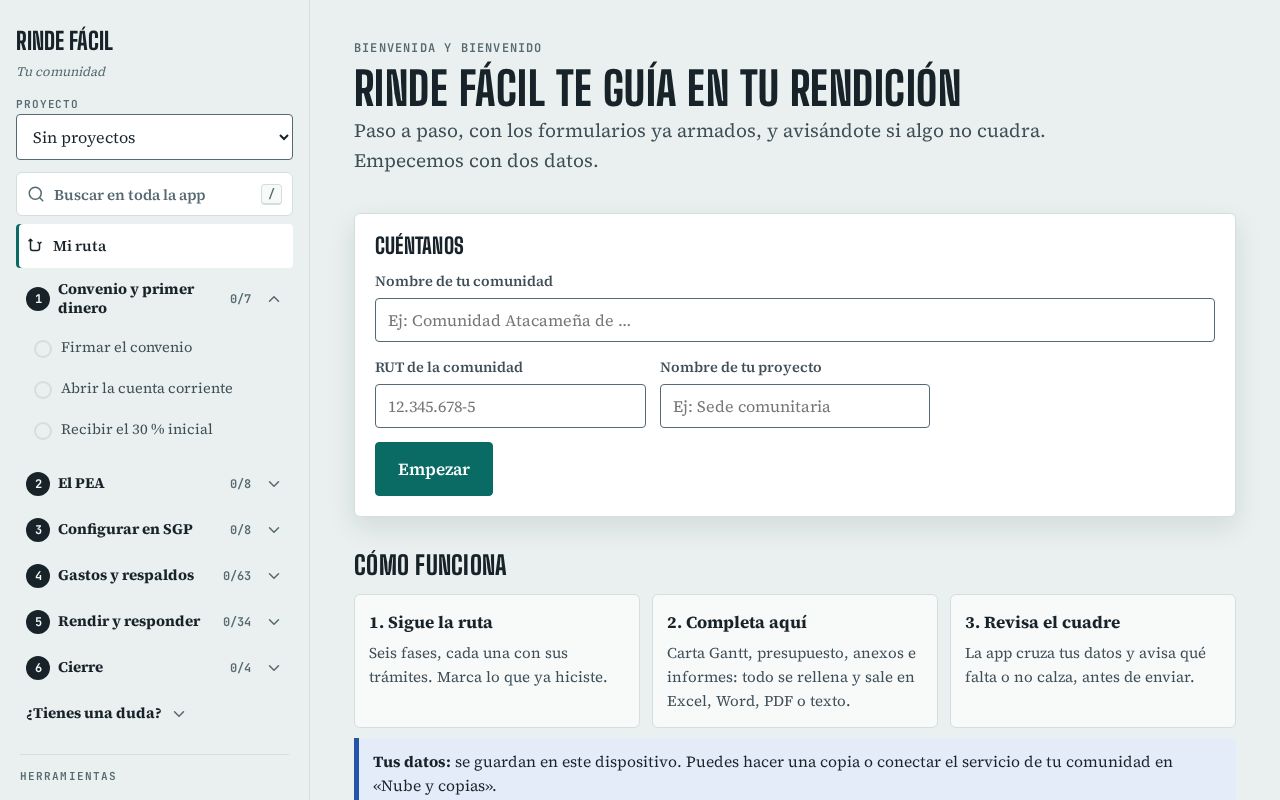Expand ¿Tienes una duda? section
This screenshot has height=800, width=1280.
click(106, 713)
